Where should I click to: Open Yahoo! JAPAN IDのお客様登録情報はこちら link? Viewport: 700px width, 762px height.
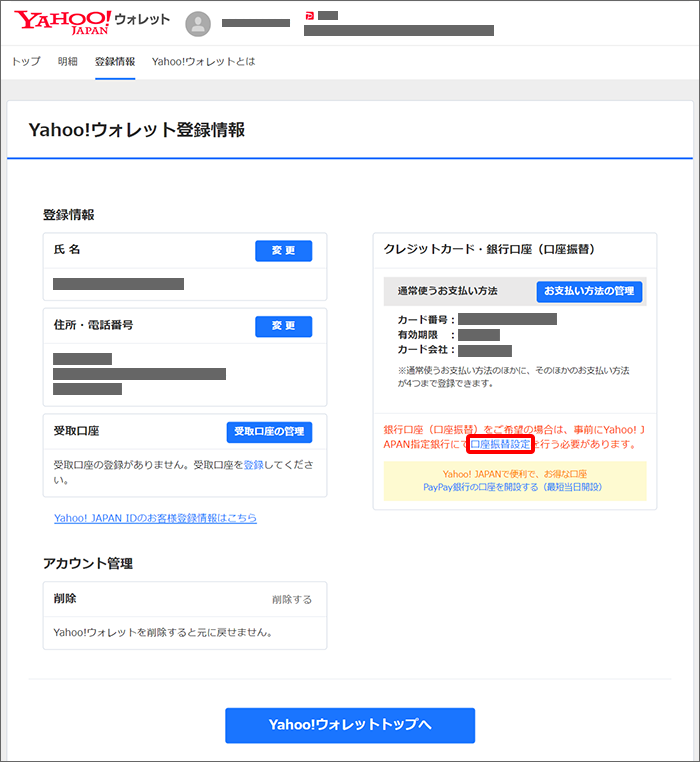pyautogui.click(x=155, y=518)
